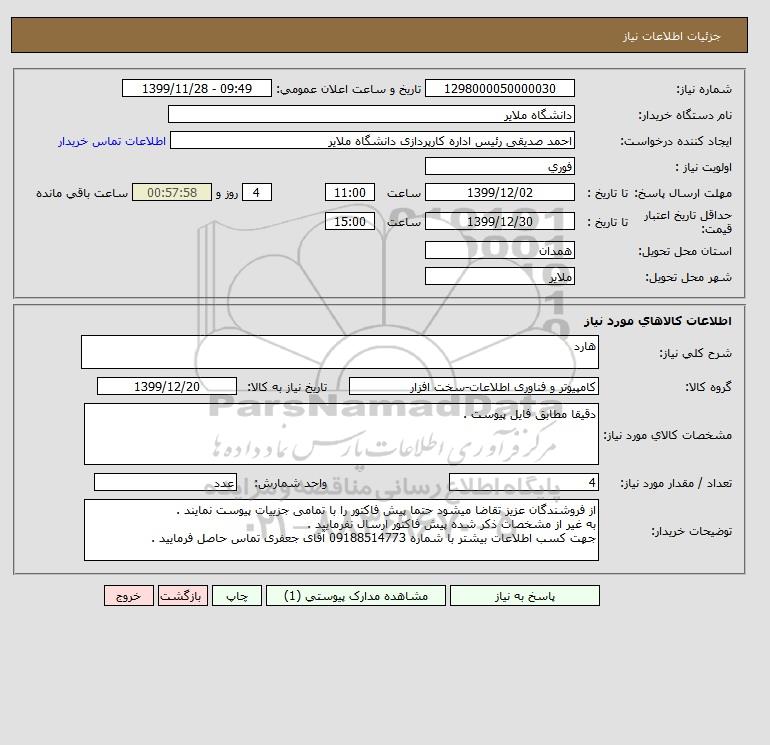Click the label 'شهر محل تحویل:'
The image size is (770, 745).
pyautogui.click(x=688, y=277)
